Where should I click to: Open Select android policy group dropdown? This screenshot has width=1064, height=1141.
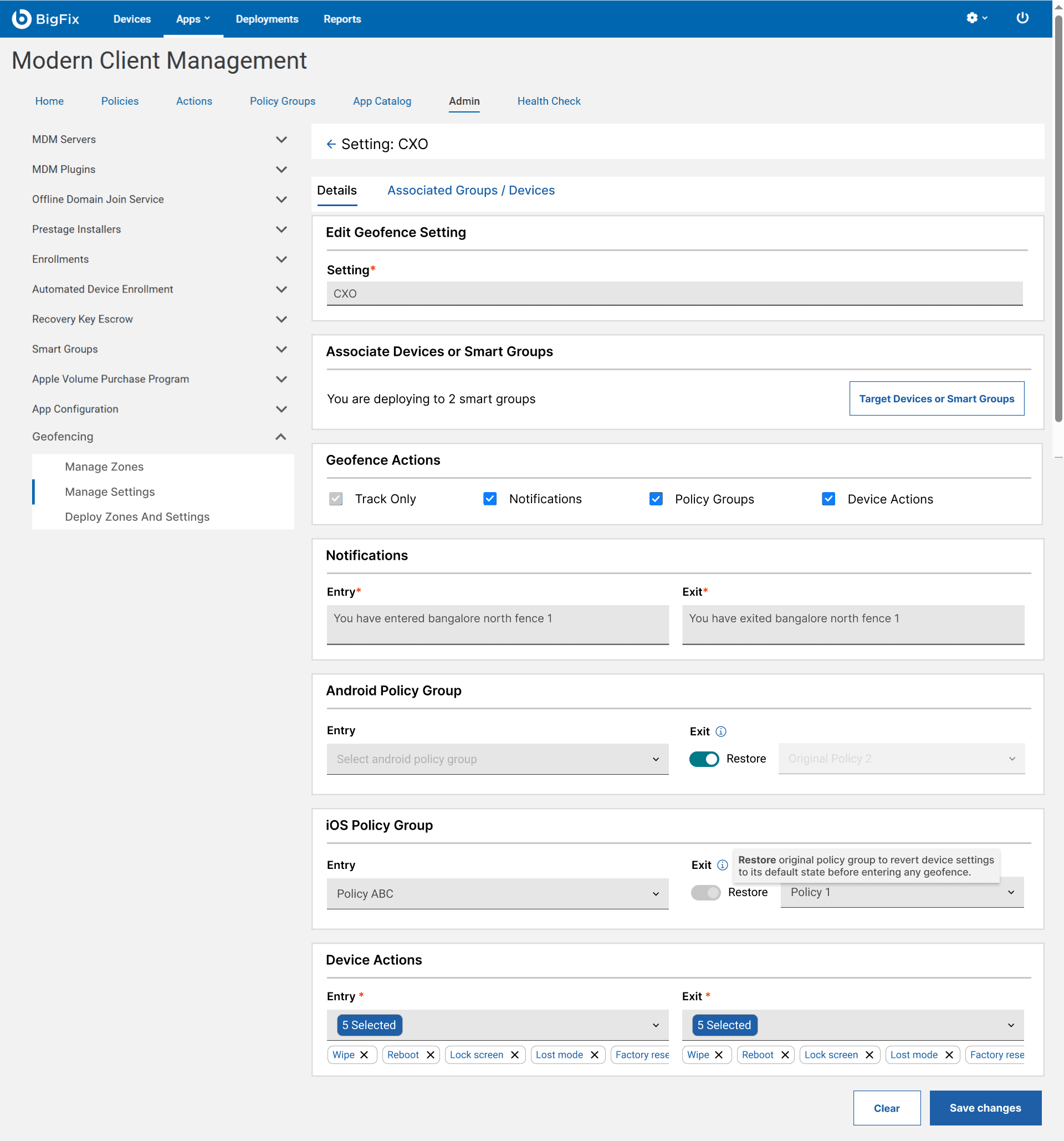[x=497, y=759]
